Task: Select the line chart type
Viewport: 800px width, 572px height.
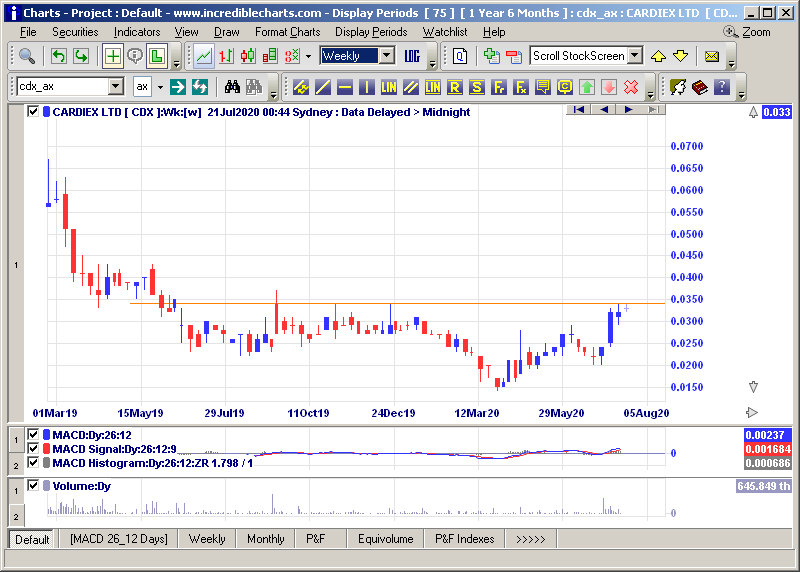Action: (x=204, y=56)
